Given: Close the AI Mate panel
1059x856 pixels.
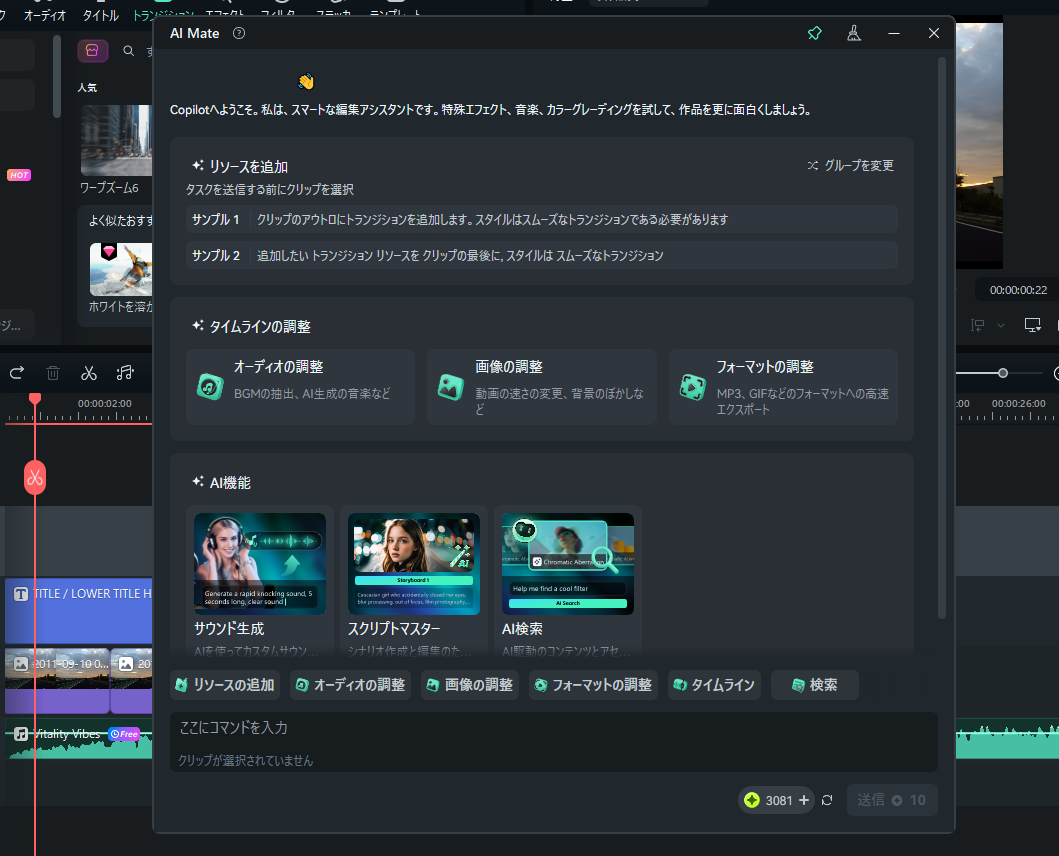Looking at the screenshot, I should (x=933, y=33).
